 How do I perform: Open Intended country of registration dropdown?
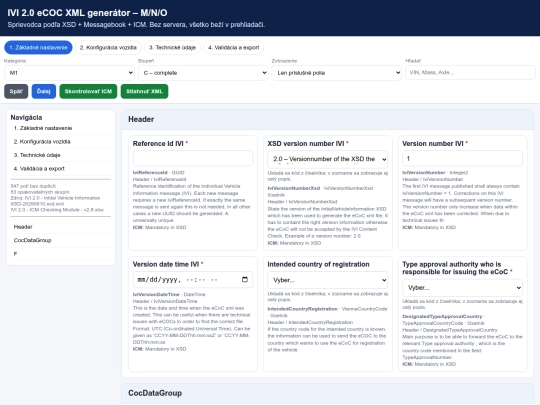[x=328, y=280]
